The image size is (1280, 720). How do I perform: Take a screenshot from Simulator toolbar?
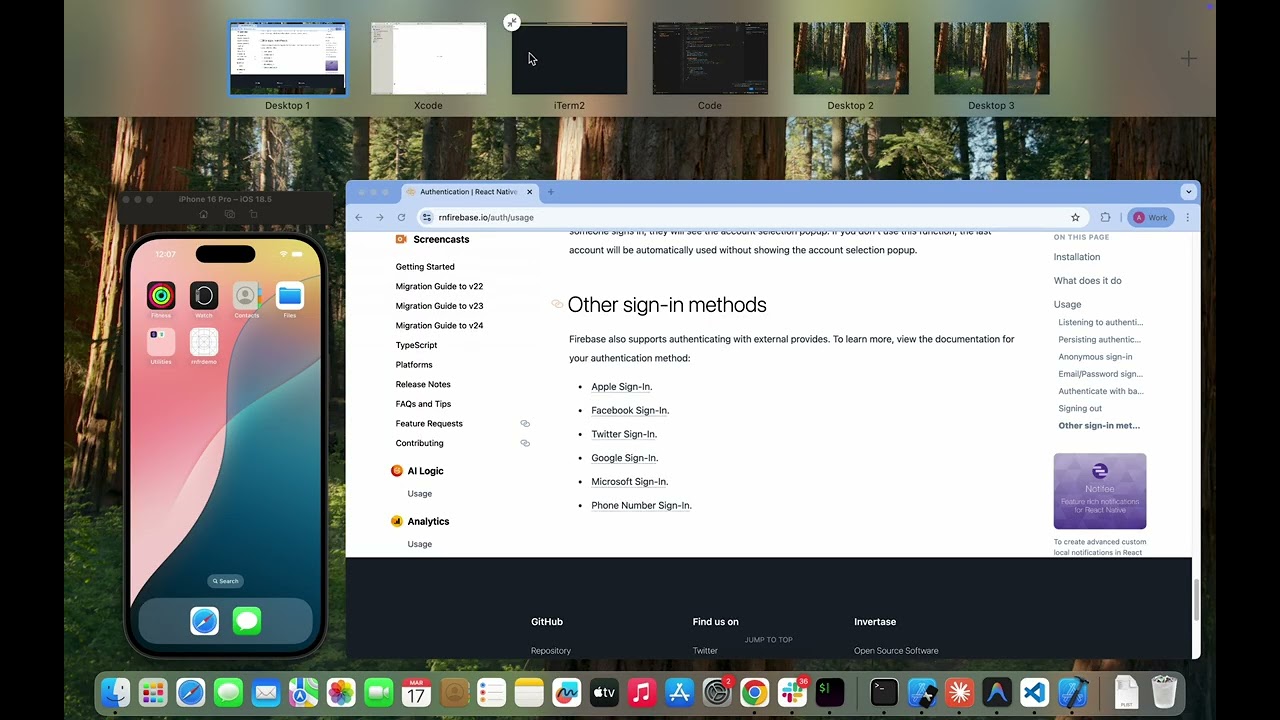[229, 214]
